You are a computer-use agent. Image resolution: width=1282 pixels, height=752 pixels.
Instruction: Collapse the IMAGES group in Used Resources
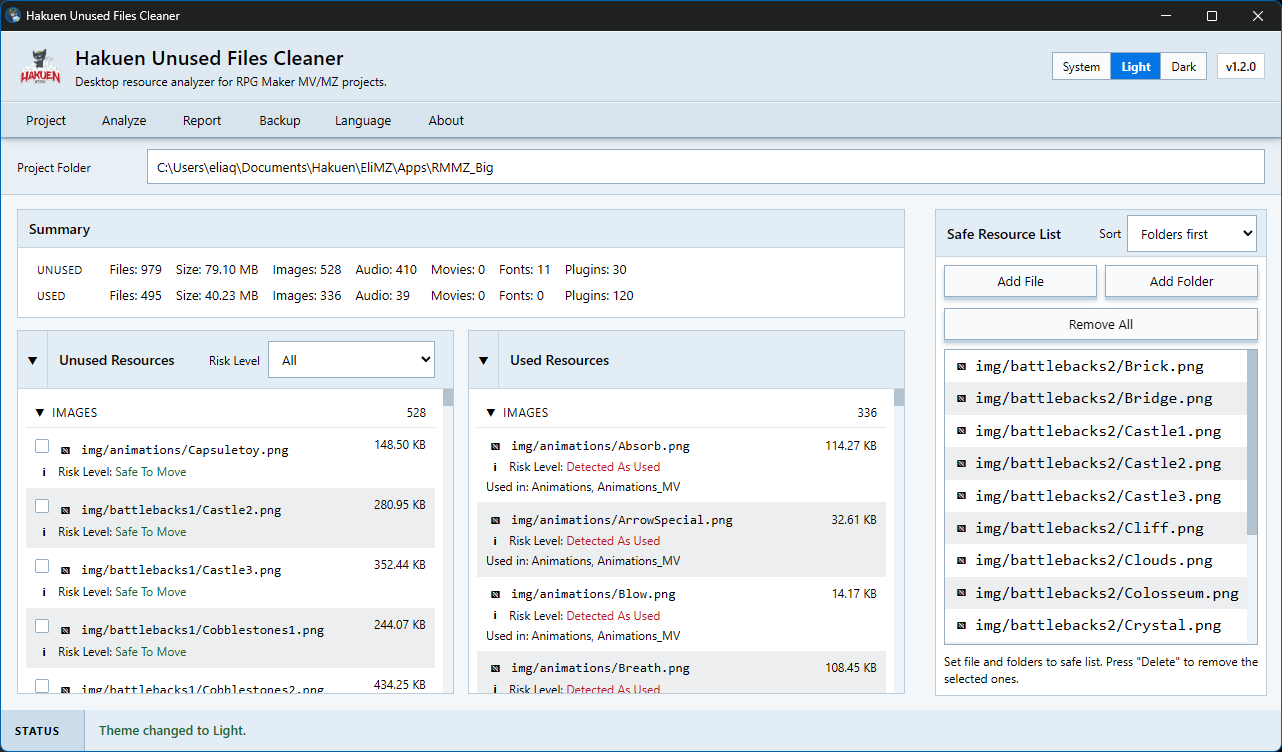491,412
